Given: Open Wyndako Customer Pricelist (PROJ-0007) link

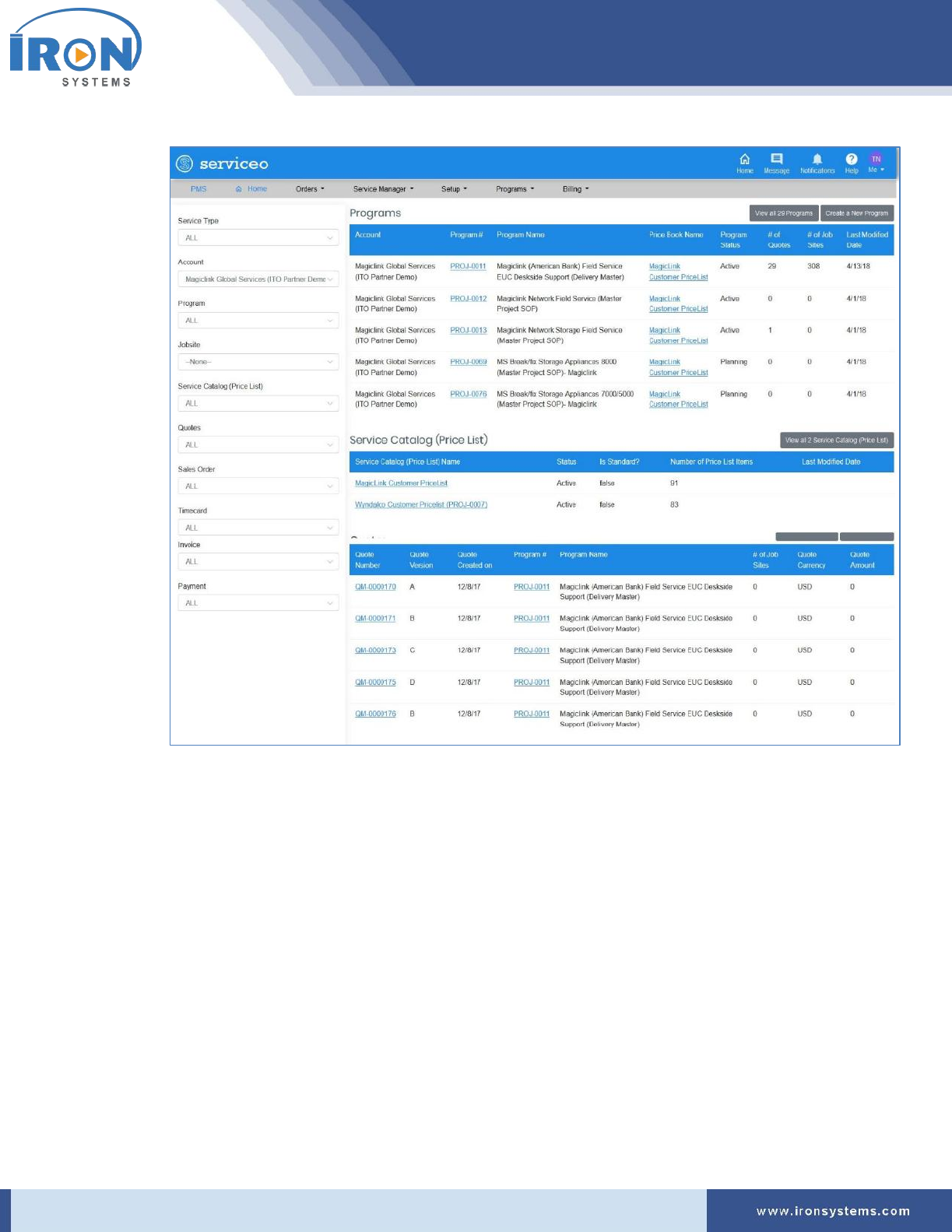Looking at the screenshot, I should 421,505.
